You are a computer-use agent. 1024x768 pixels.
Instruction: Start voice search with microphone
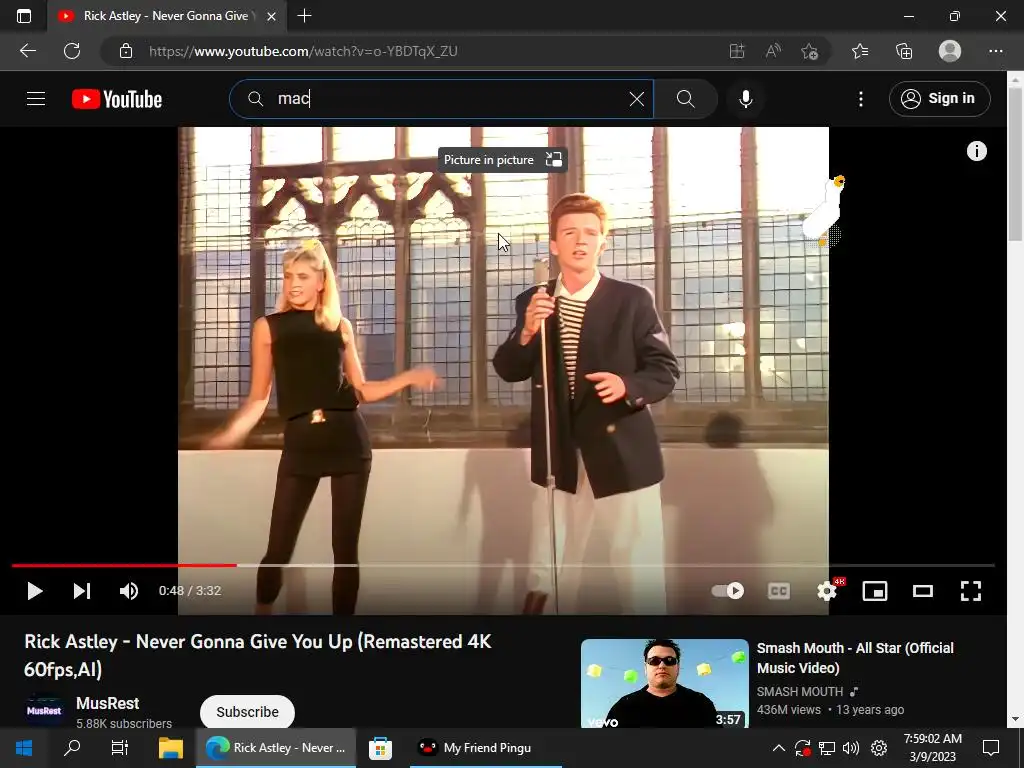click(746, 99)
